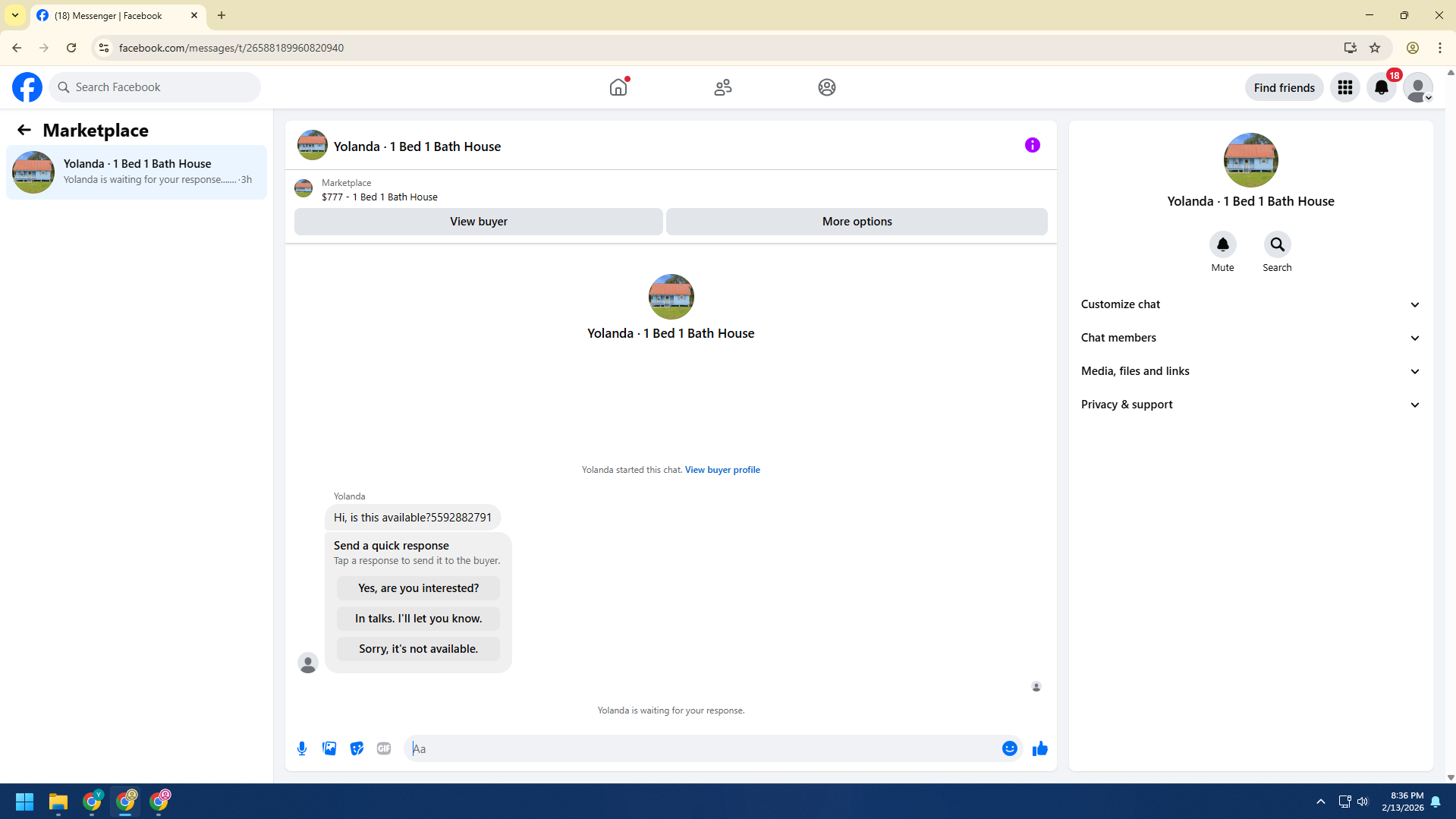Go to Home feed icon
The height and width of the screenshot is (819, 1456).
click(x=618, y=87)
